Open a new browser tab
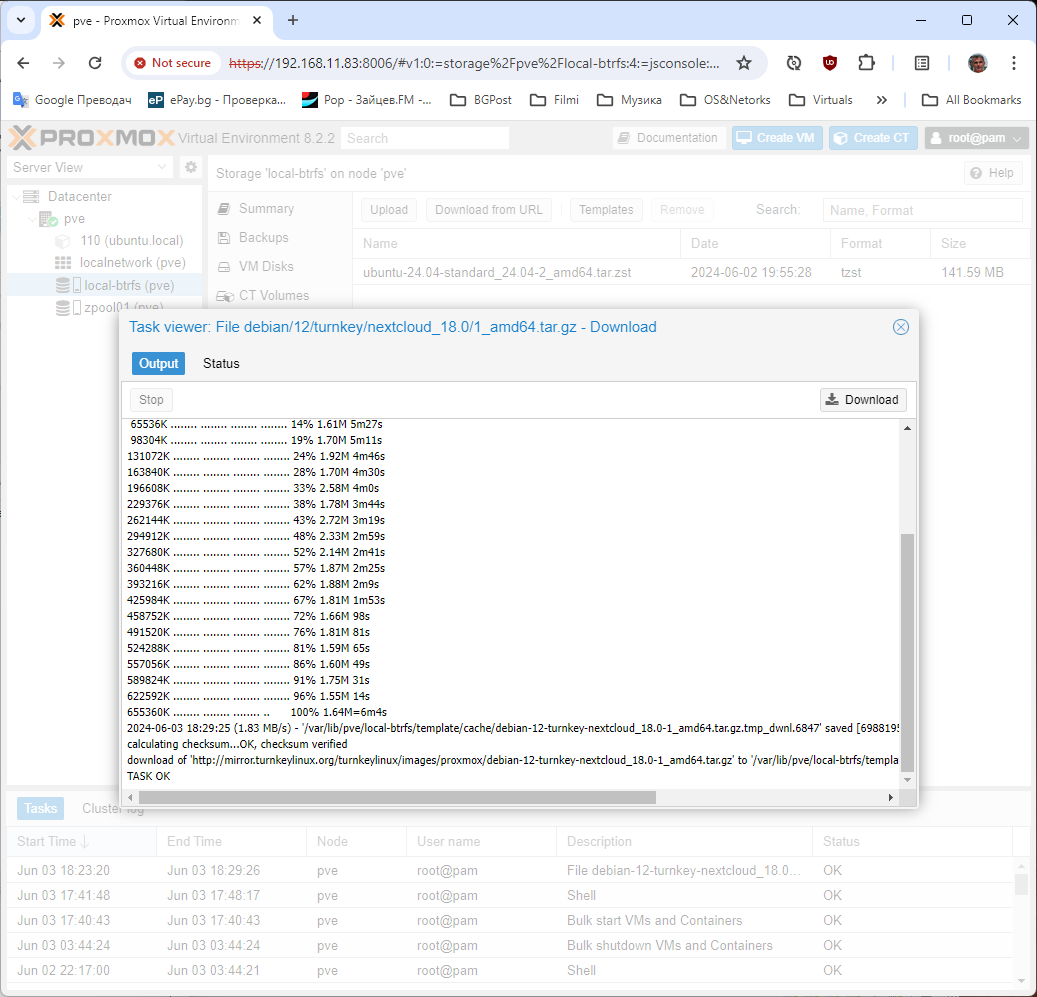 (x=293, y=20)
